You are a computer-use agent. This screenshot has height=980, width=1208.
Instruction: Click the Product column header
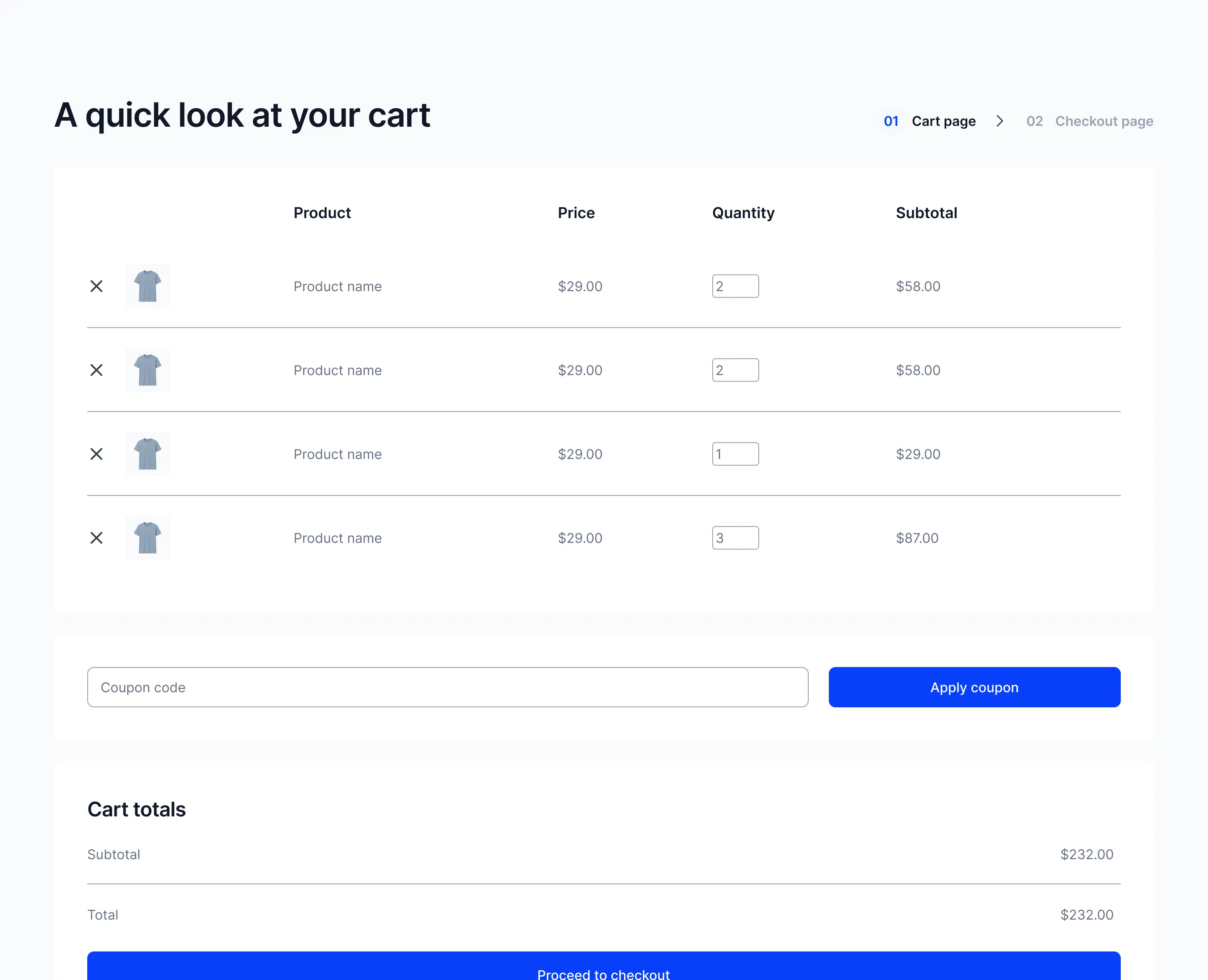(x=322, y=213)
